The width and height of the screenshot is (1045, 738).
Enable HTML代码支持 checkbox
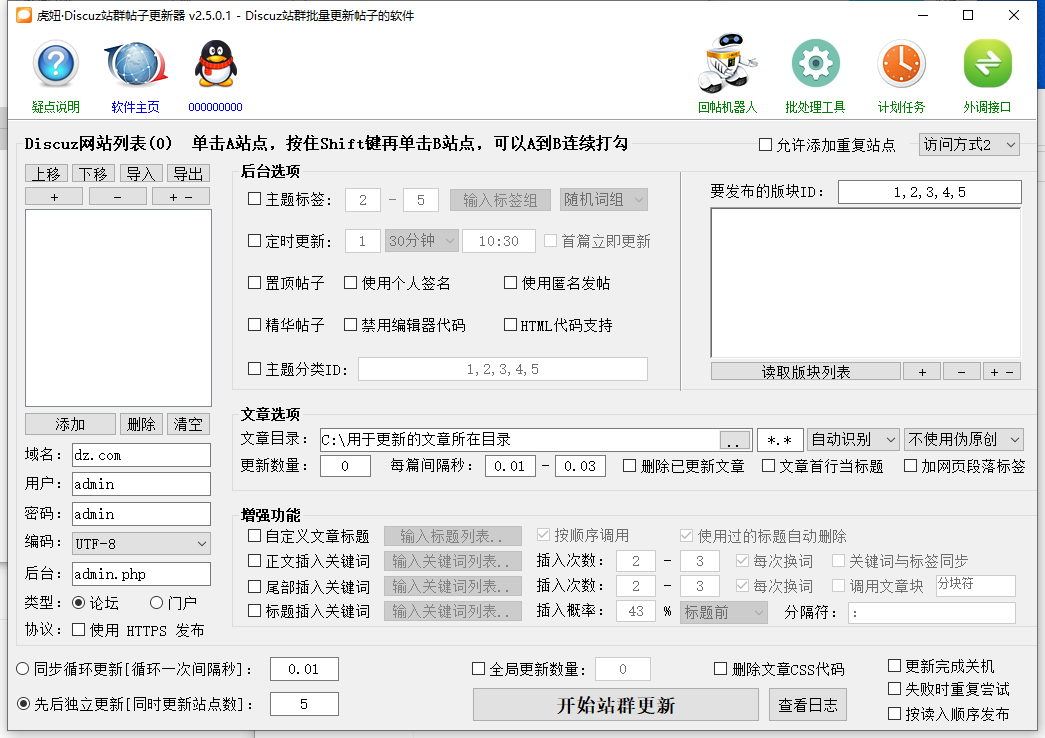coord(511,325)
